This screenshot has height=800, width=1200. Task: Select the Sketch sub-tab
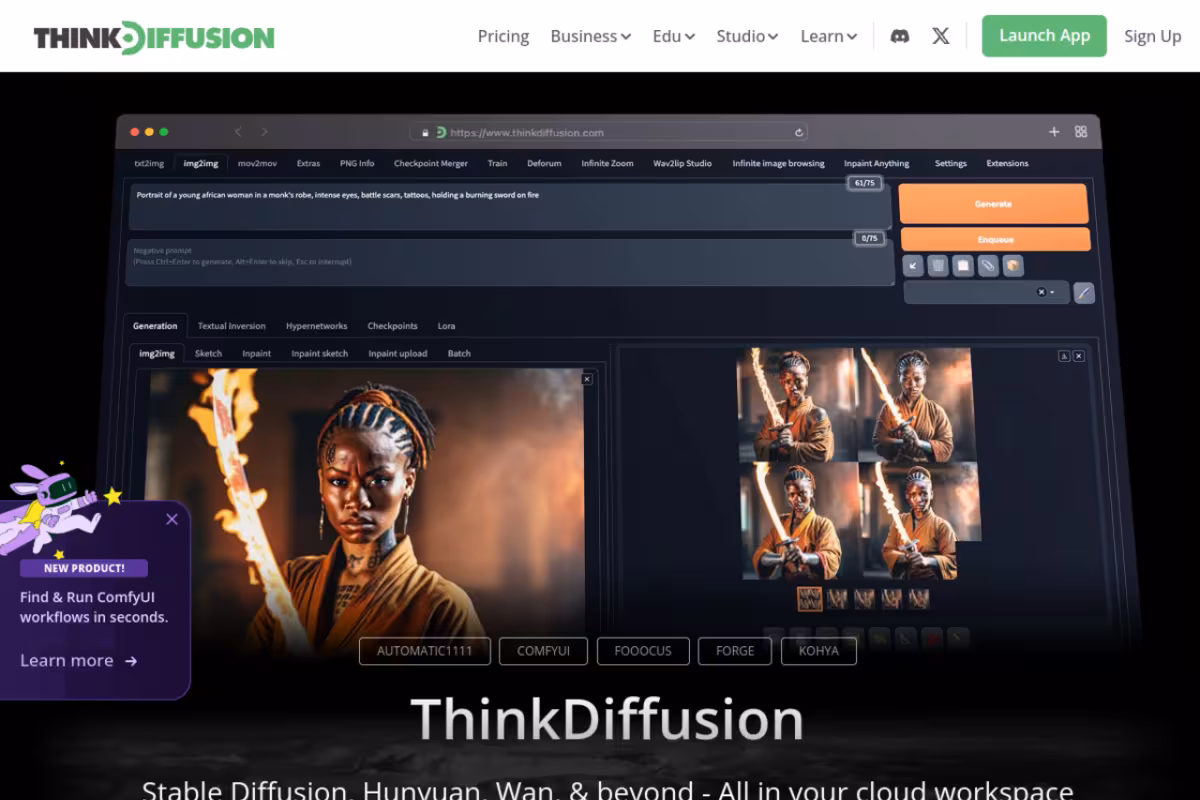click(208, 354)
